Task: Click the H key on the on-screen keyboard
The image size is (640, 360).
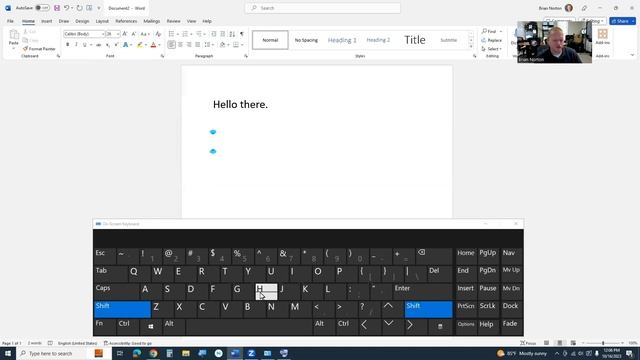Action: point(266,292)
